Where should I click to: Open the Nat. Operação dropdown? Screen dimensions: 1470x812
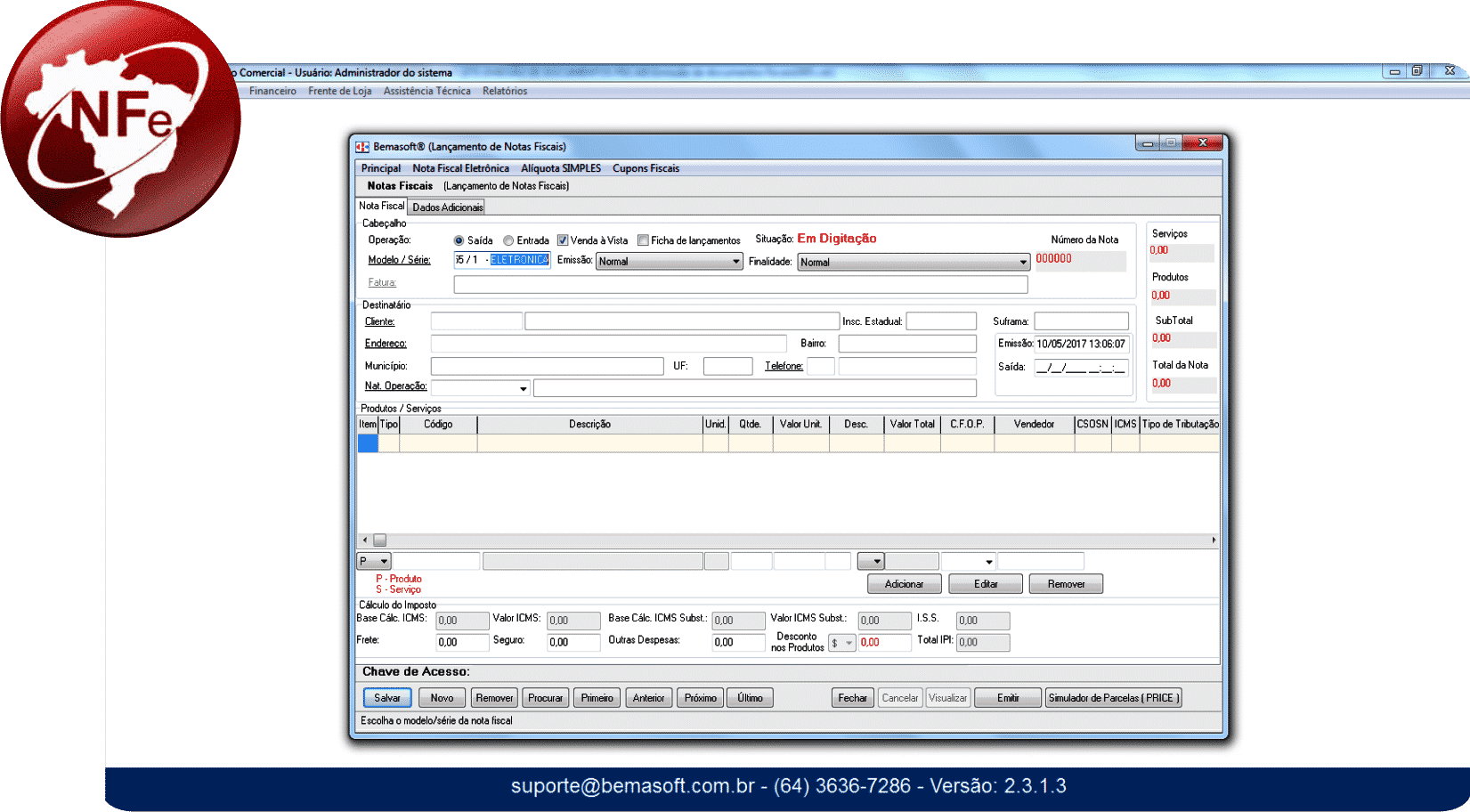click(x=523, y=389)
